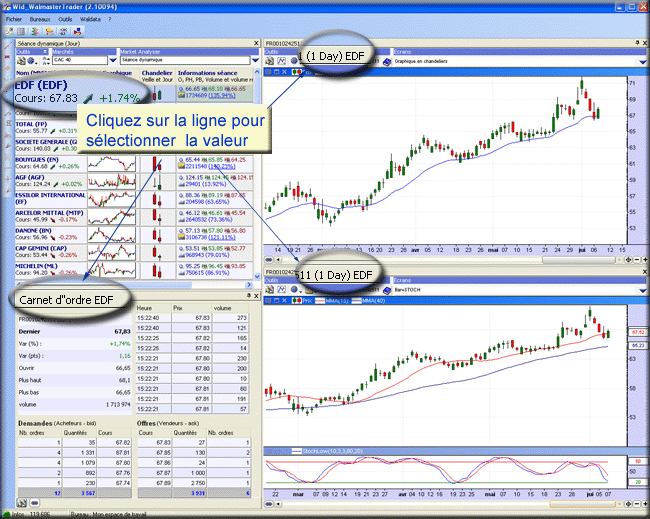Click the list horizontal scrollbar right arrow
This screenshot has width=650, height=519.
click(249, 285)
